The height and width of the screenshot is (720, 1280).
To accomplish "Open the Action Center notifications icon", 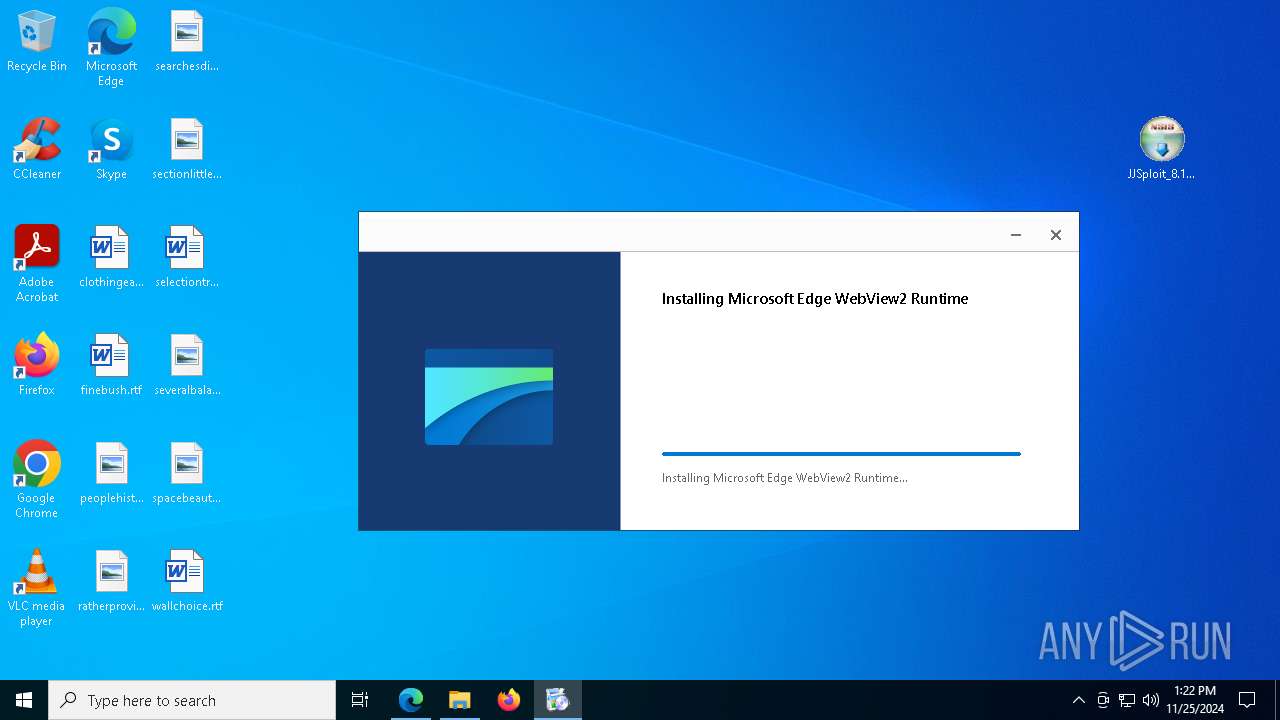I will (x=1247, y=700).
